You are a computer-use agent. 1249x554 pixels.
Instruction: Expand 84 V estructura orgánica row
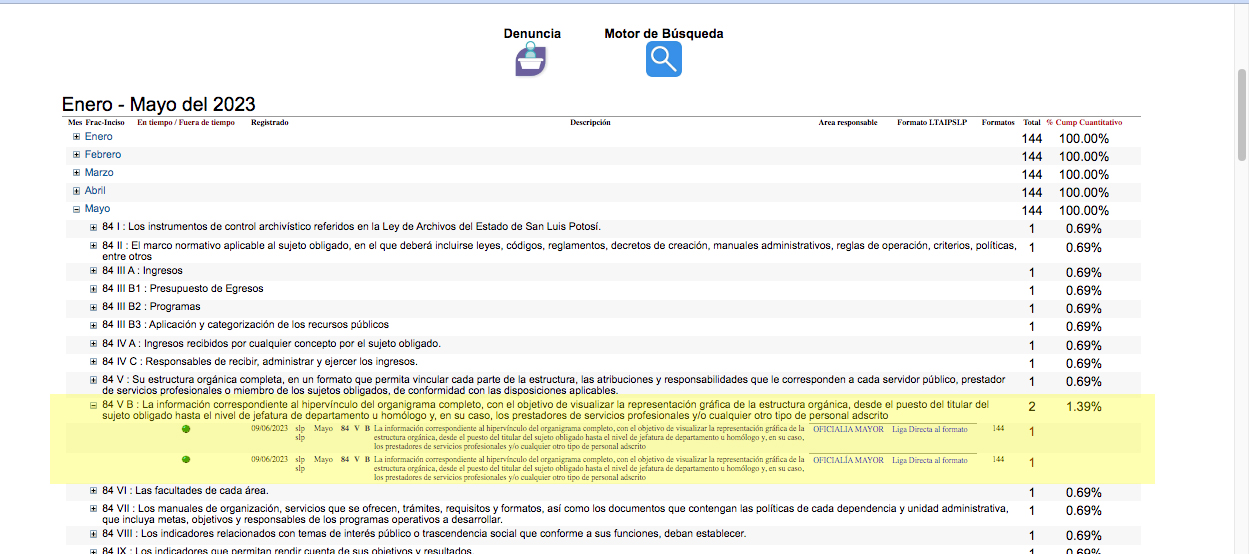tap(95, 380)
